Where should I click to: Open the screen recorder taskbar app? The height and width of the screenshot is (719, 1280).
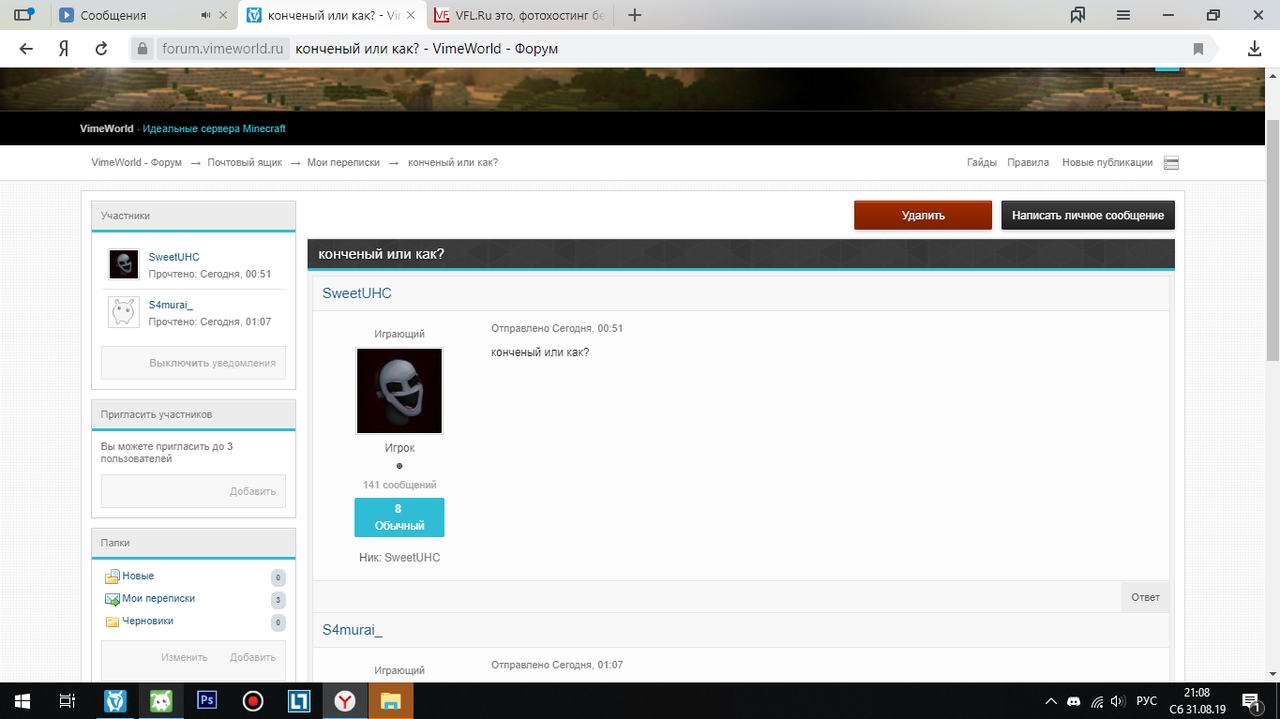[253, 701]
